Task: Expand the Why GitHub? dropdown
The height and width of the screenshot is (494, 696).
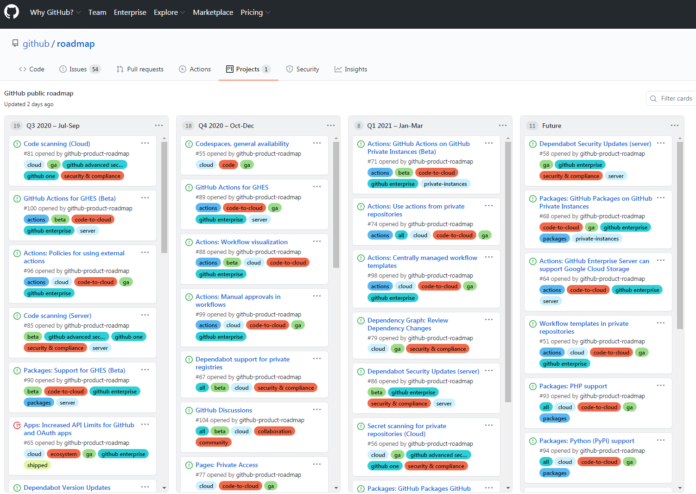Action: (x=55, y=13)
